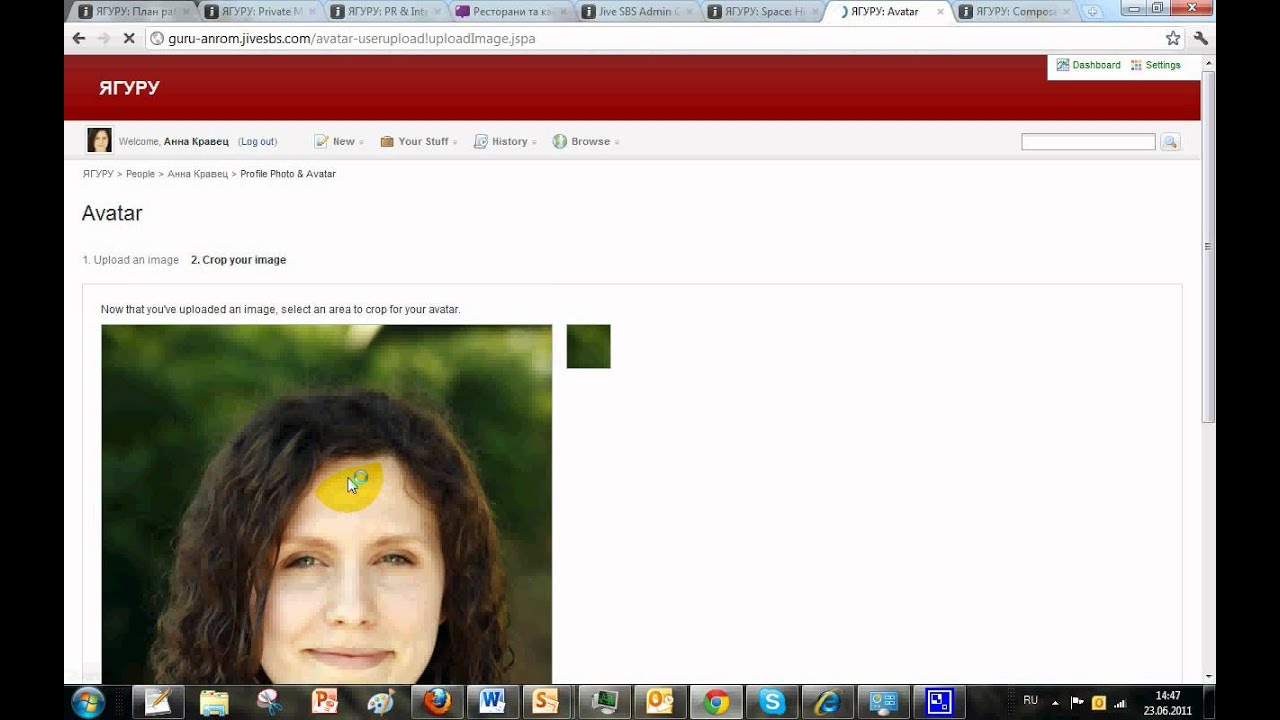1280x720 pixels.
Task: Close the 'ЯГУРУ: Avatar' tab
Action: pyautogui.click(x=940, y=12)
